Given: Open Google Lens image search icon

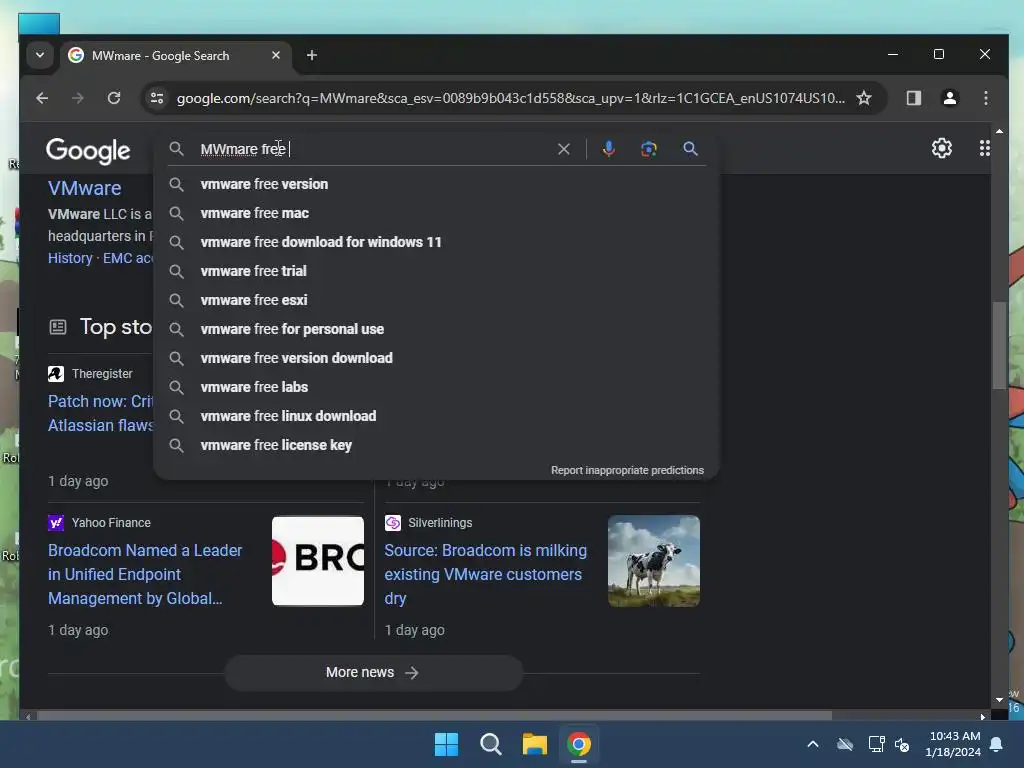Looking at the screenshot, I should 648,149.
